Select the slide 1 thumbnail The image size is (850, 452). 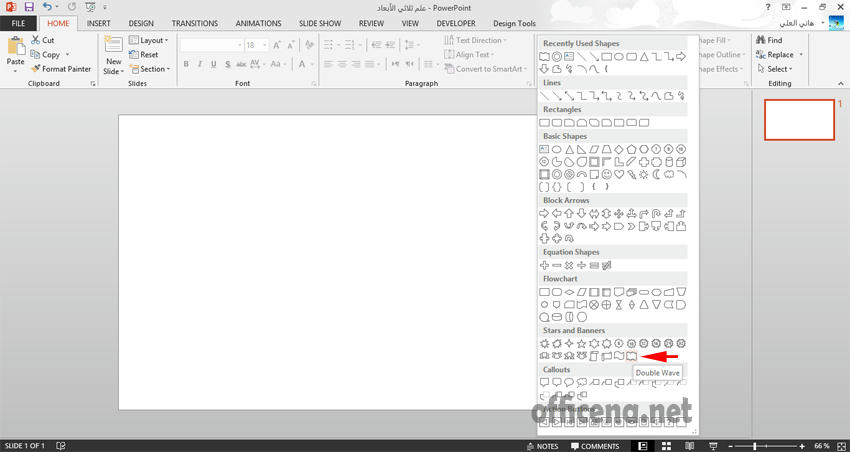pyautogui.click(x=799, y=120)
